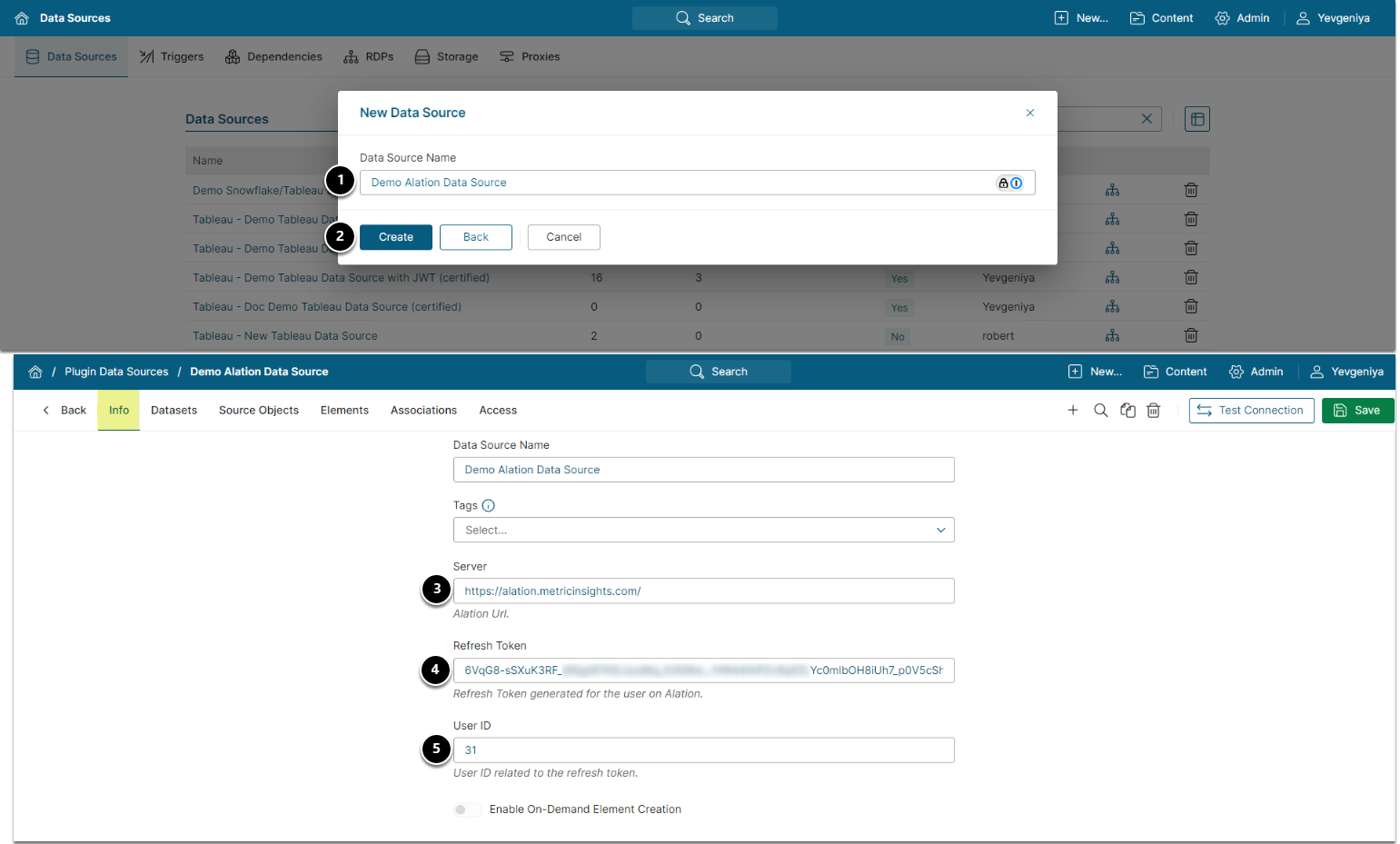
Task: Open the Source Objects tab
Action: point(259,411)
